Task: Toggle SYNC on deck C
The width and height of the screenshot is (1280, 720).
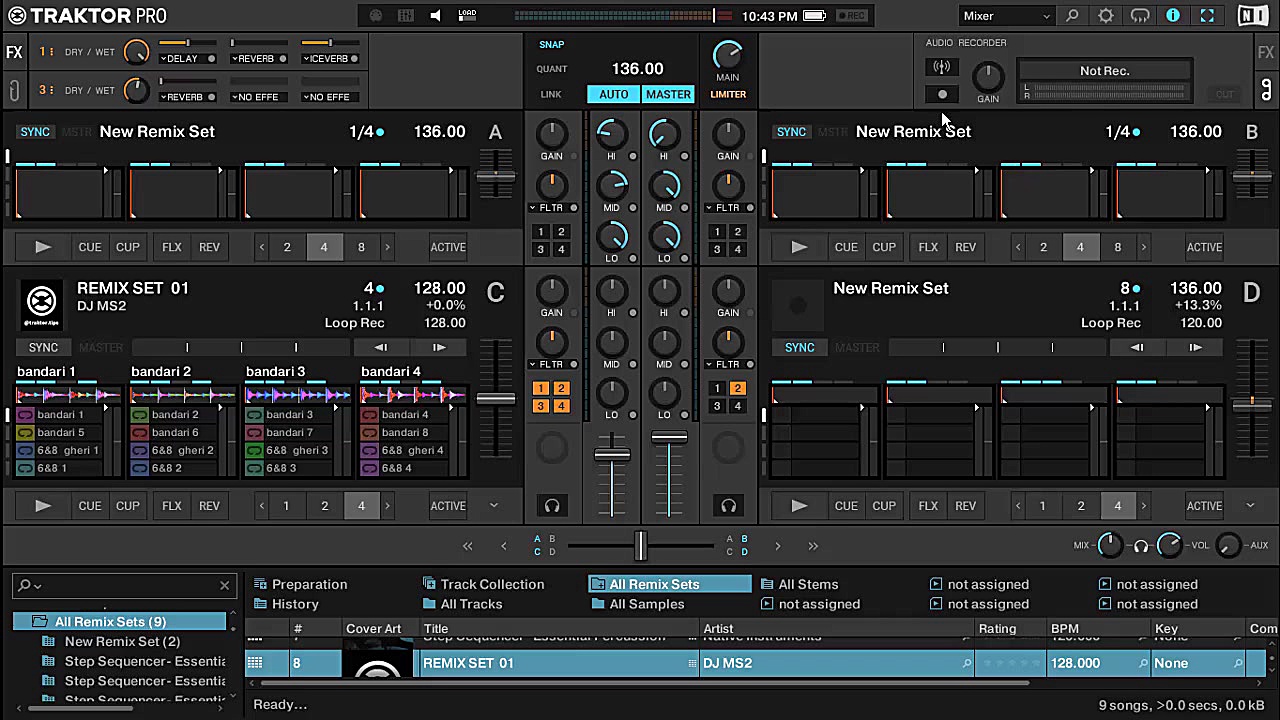Action: tap(43, 347)
